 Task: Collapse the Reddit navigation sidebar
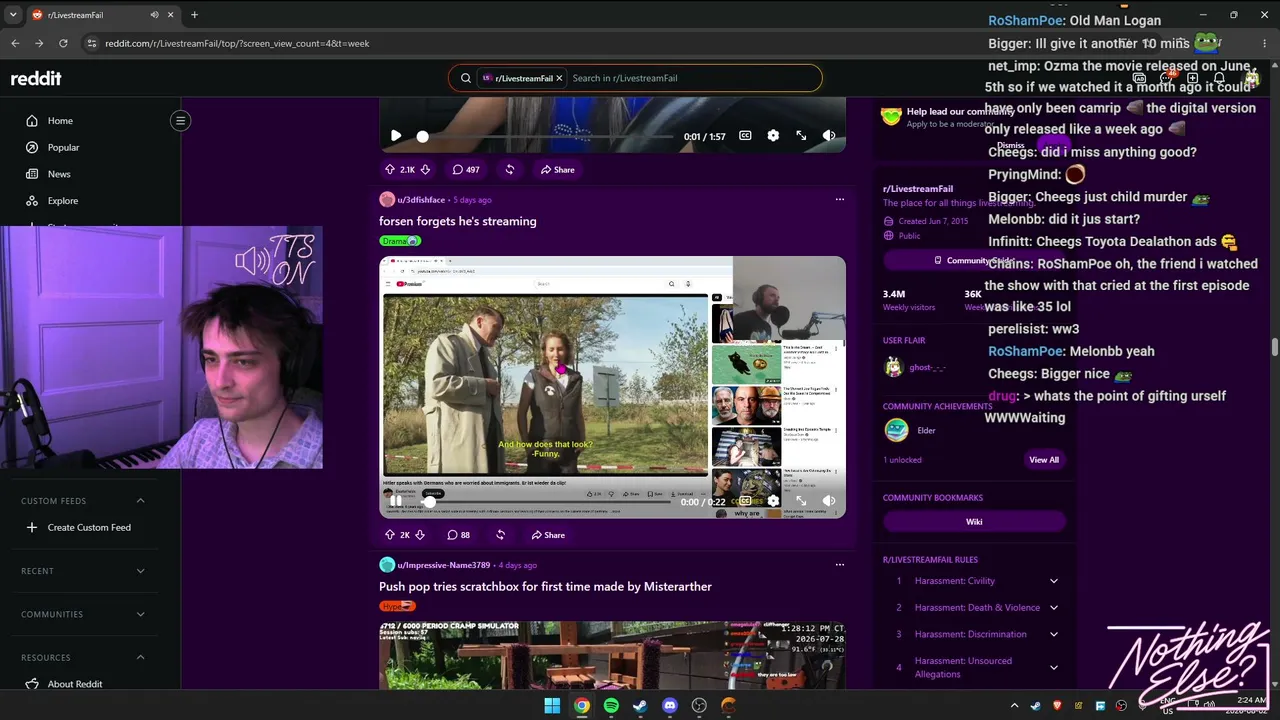point(180,121)
